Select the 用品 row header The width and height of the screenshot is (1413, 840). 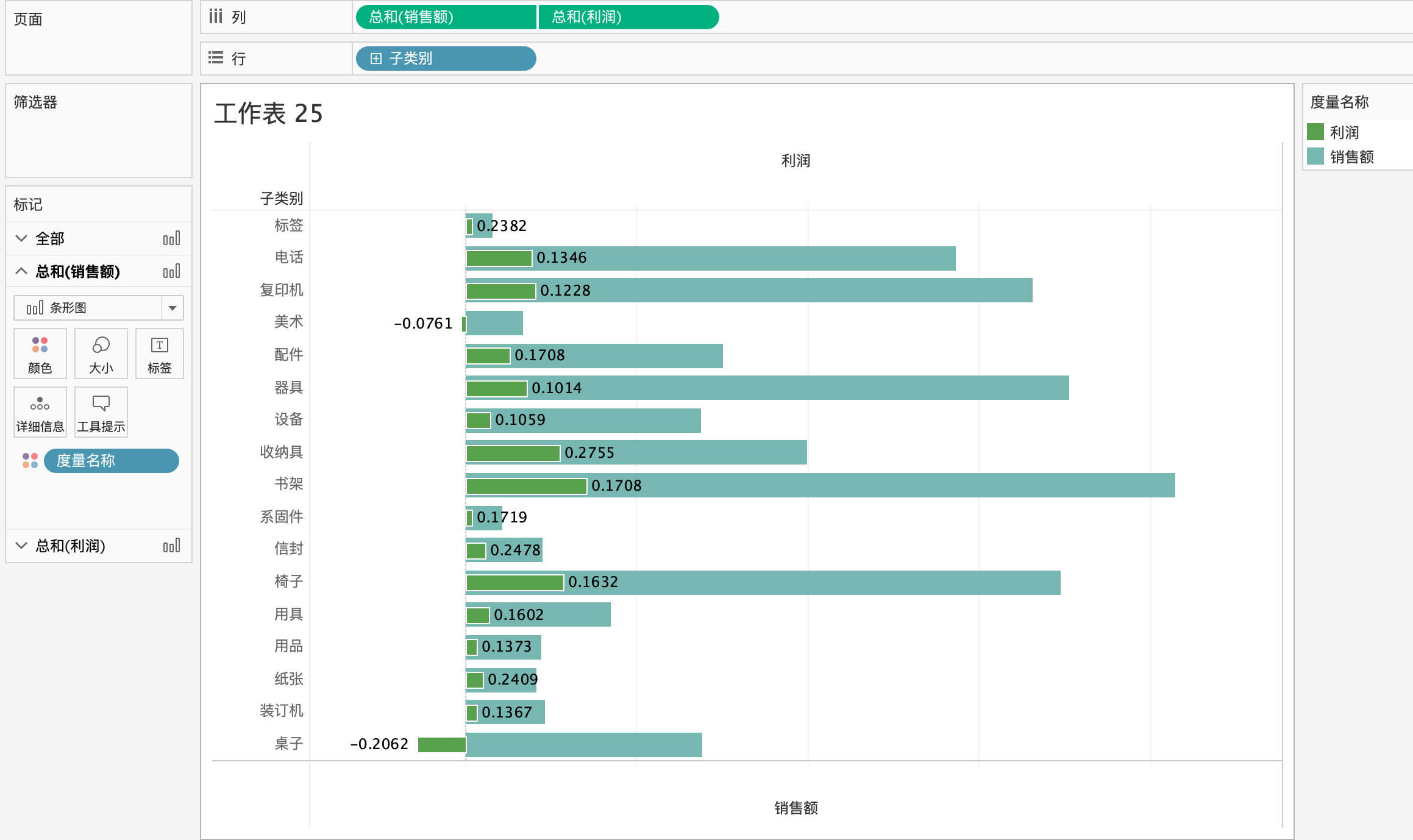coord(288,646)
